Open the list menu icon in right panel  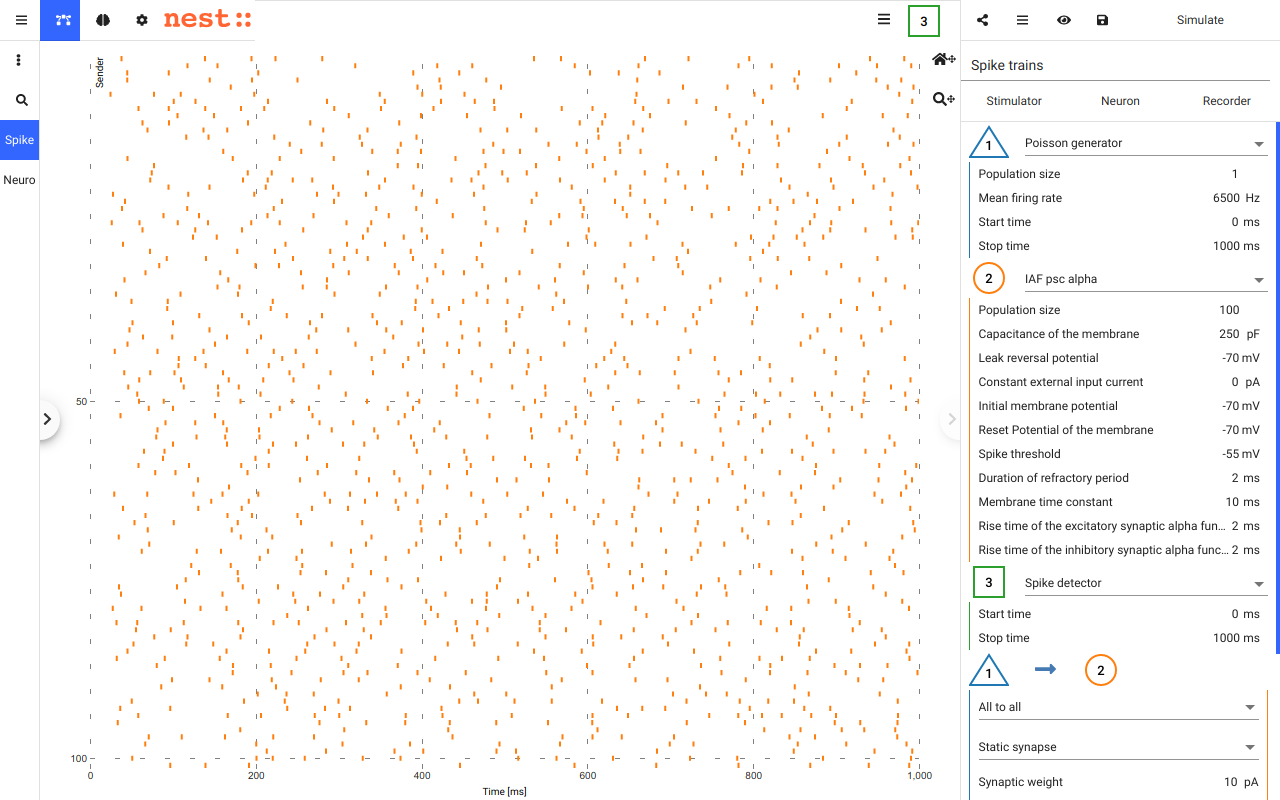[1022, 20]
